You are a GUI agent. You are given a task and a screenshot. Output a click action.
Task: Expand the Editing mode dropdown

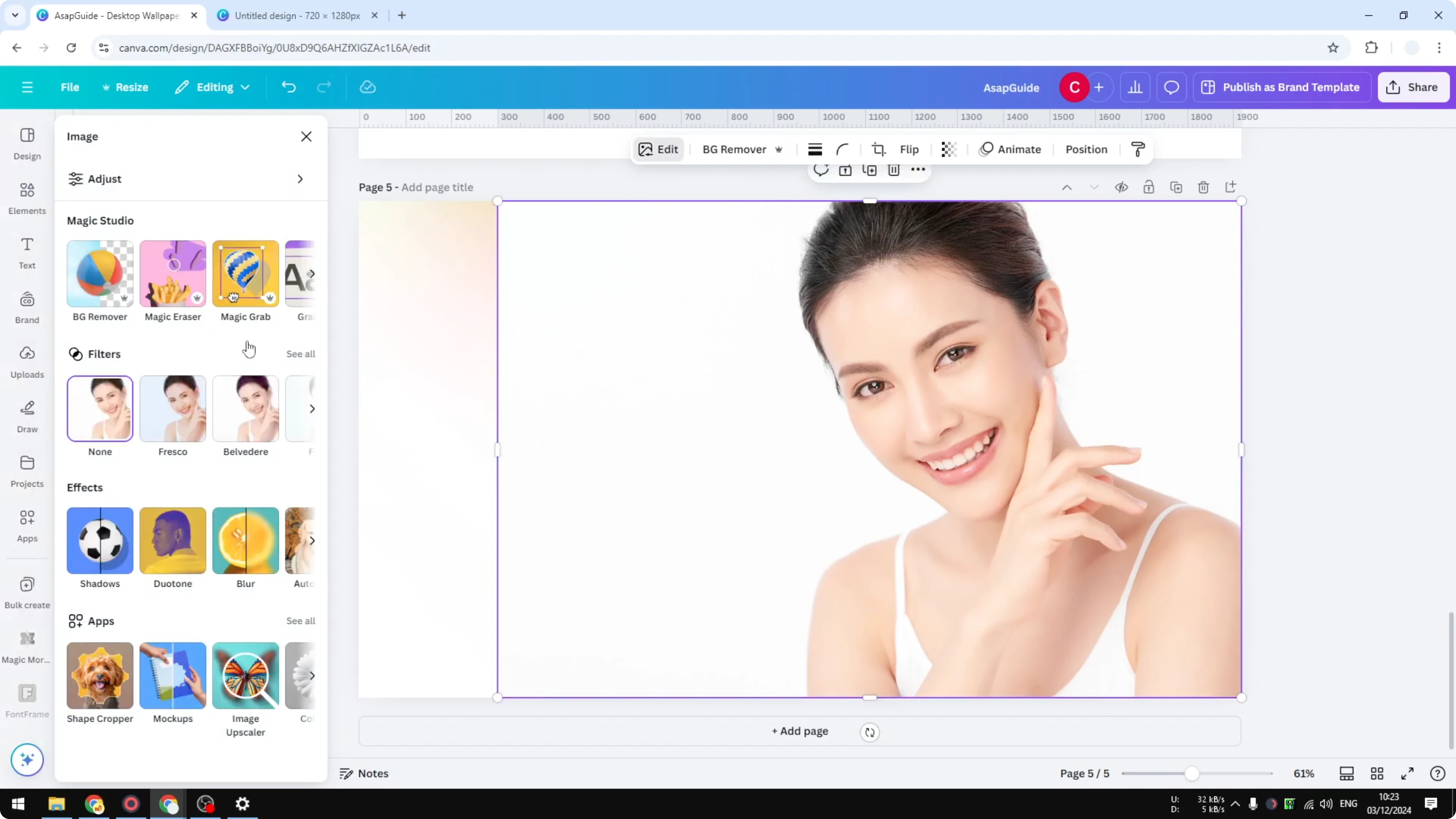click(x=212, y=87)
